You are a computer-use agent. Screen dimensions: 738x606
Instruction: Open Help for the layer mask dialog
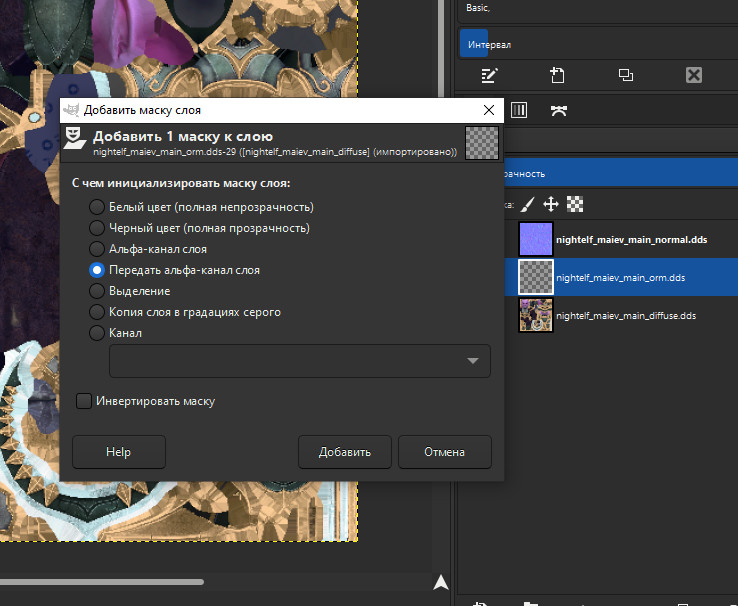[x=119, y=452]
